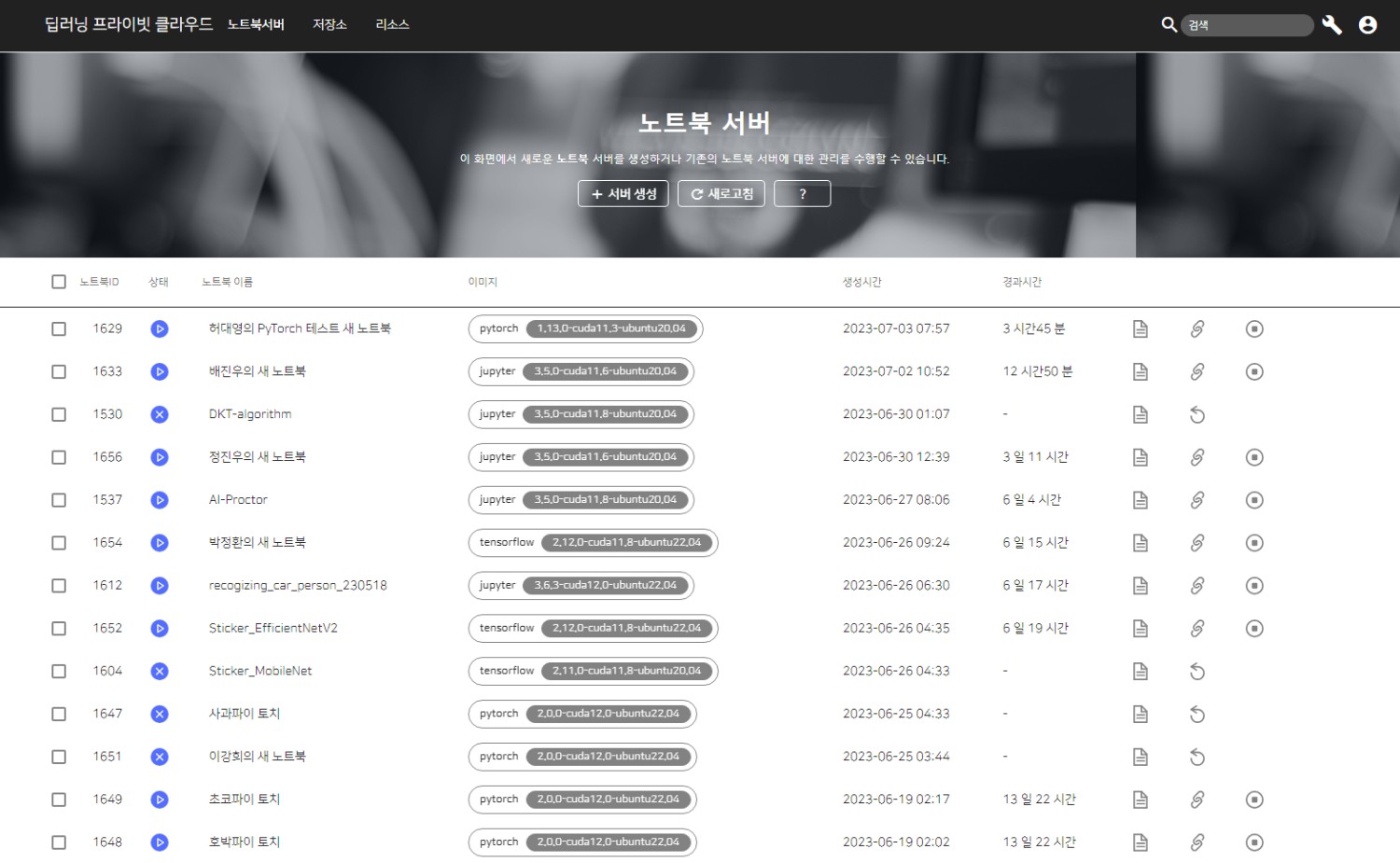Open the 저장소 menu

coord(329,24)
